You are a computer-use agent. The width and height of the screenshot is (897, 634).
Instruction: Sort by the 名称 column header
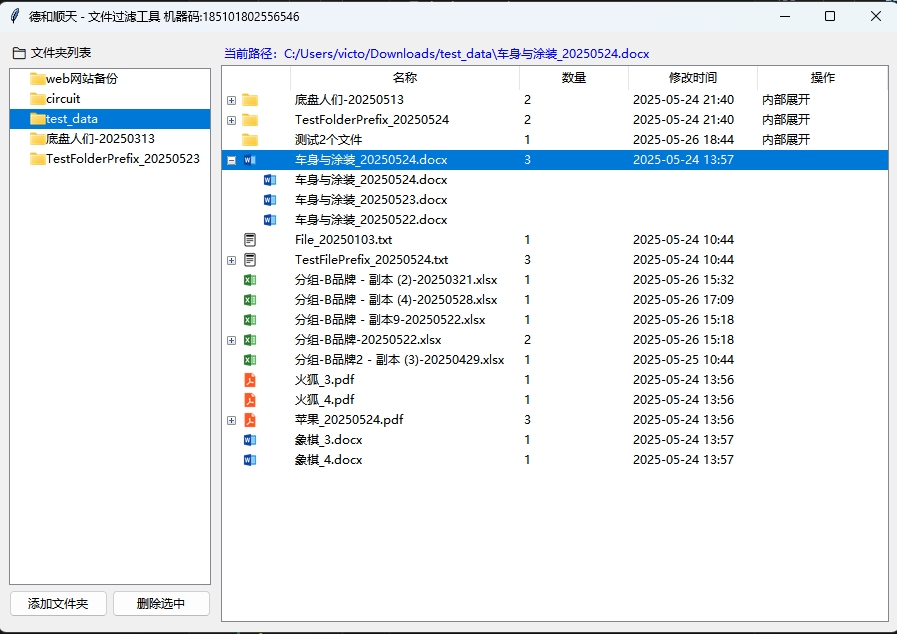click(404, 78)
